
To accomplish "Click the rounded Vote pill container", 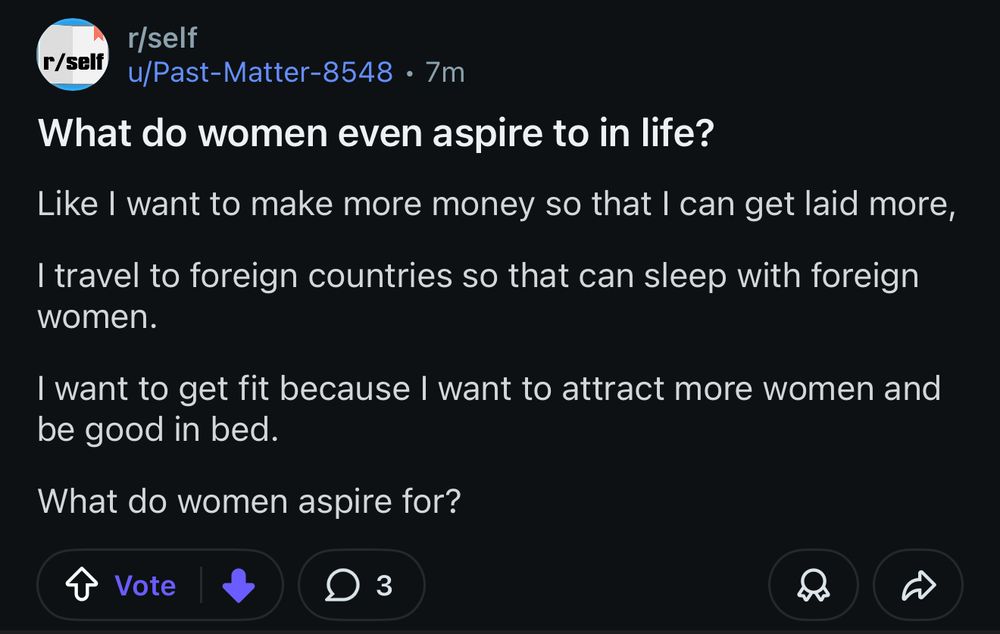I will tap(160, 585).
